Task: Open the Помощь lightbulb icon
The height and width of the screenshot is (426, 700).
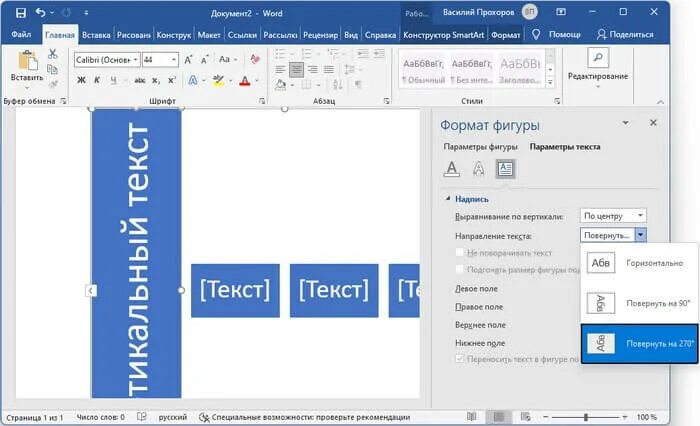Action: pos(536,34)
